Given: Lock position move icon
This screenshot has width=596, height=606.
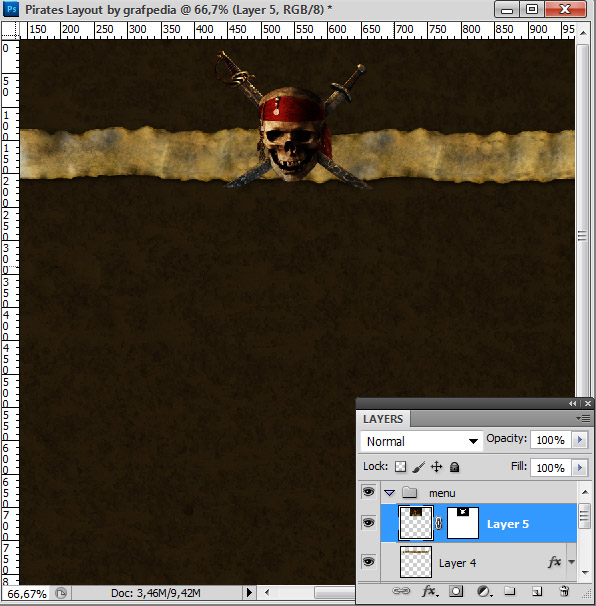Looking at the screenshot, I should [x=436, y=467].
